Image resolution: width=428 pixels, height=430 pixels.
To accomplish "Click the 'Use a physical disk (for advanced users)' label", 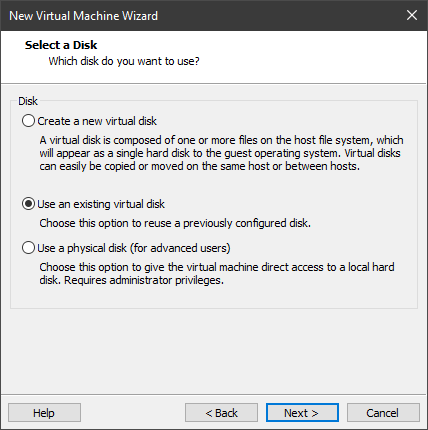I will (134, 248).
